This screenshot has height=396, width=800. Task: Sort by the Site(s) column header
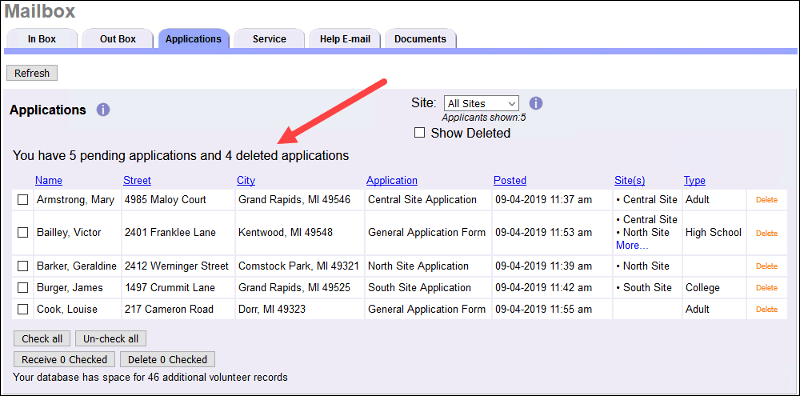click(630, 180)
